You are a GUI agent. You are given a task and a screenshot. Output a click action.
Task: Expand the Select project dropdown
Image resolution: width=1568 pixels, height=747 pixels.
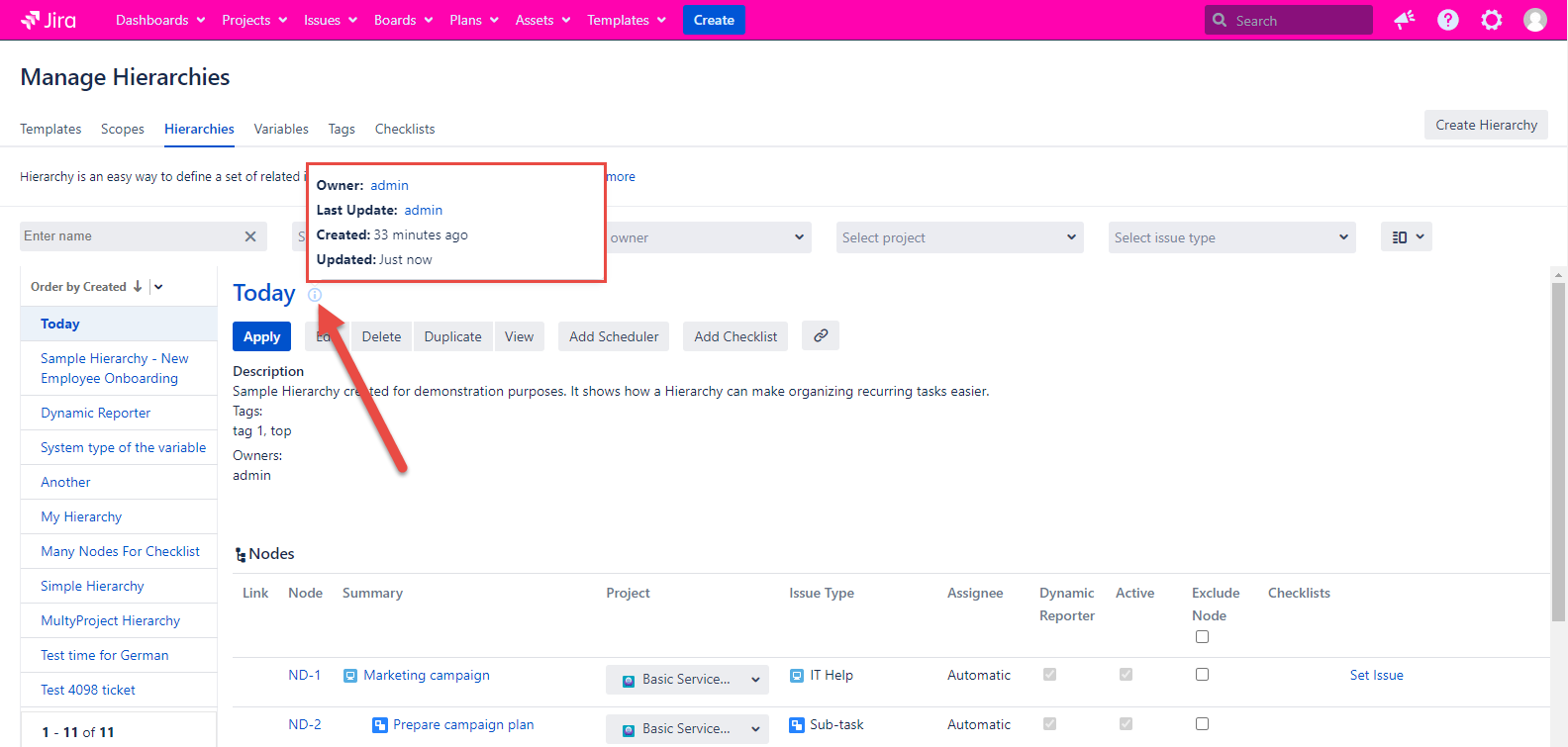click(958, 237)
